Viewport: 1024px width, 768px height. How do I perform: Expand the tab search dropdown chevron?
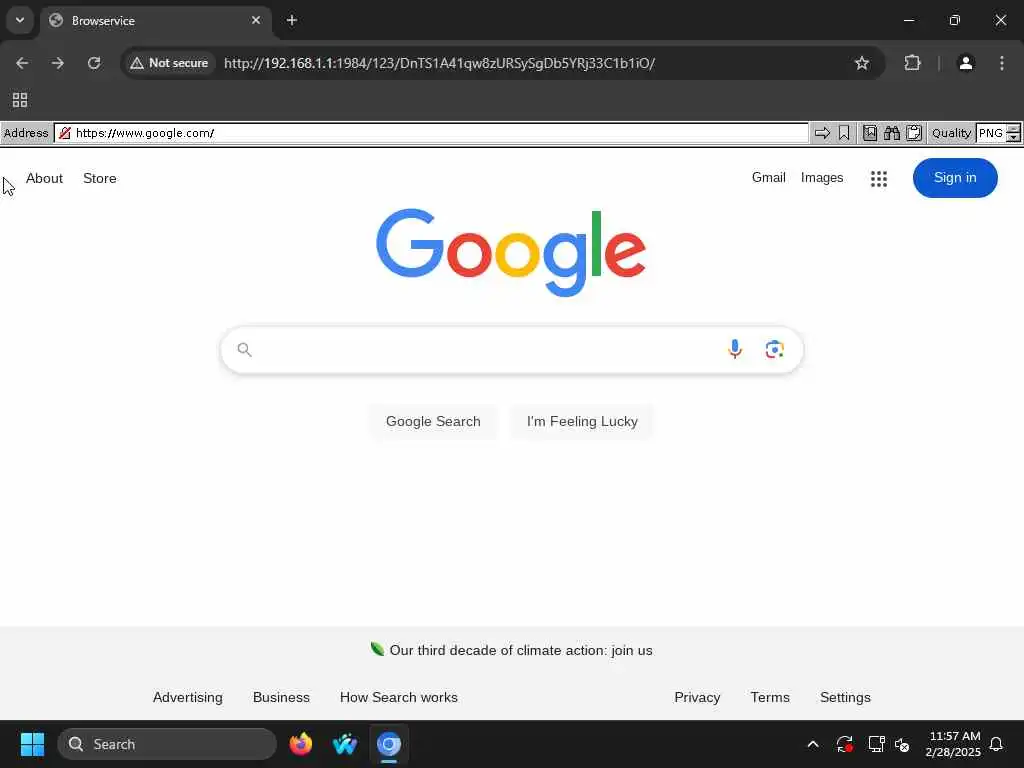click(20, 20)
